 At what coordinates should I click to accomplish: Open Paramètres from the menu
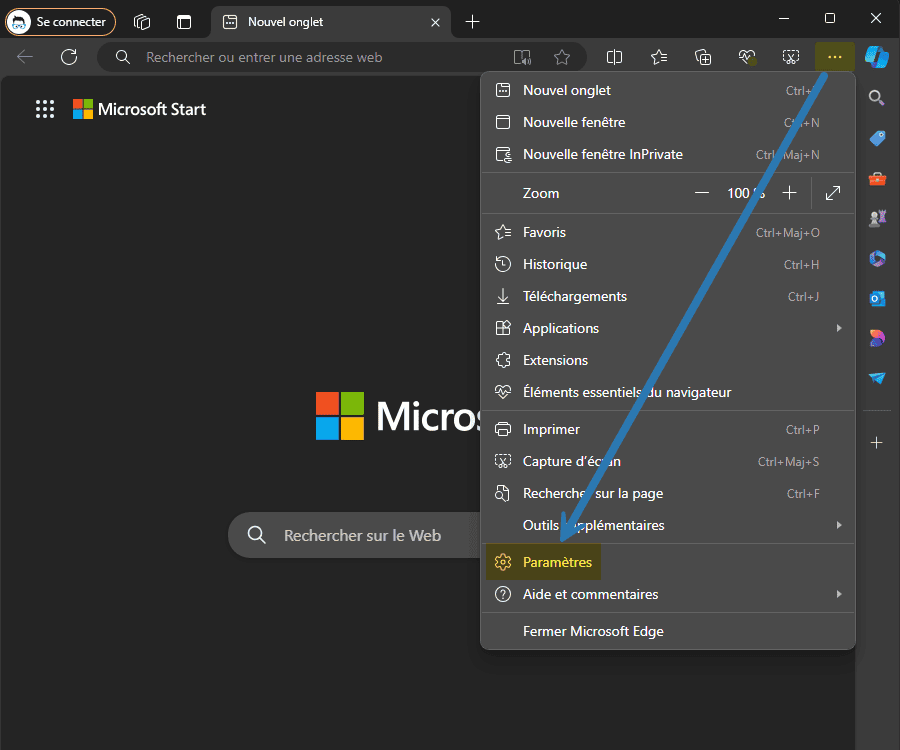668,562
